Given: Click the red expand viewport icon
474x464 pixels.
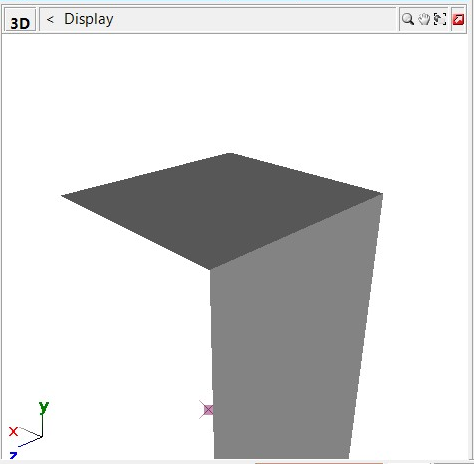Looking at the screenshot, I should (x=458, y=19).
